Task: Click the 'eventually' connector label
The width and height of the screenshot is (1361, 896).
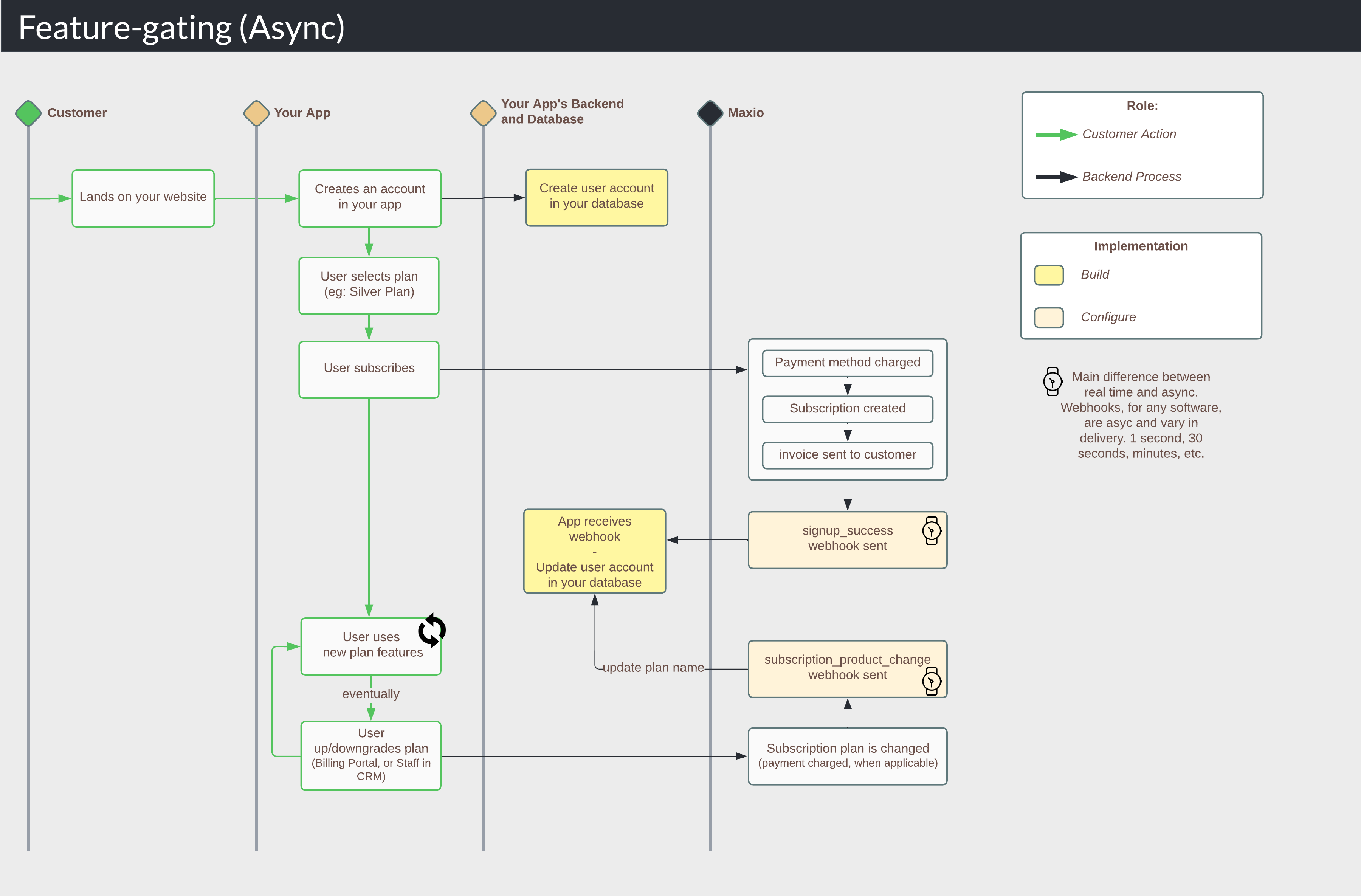Action: [370, 694]
